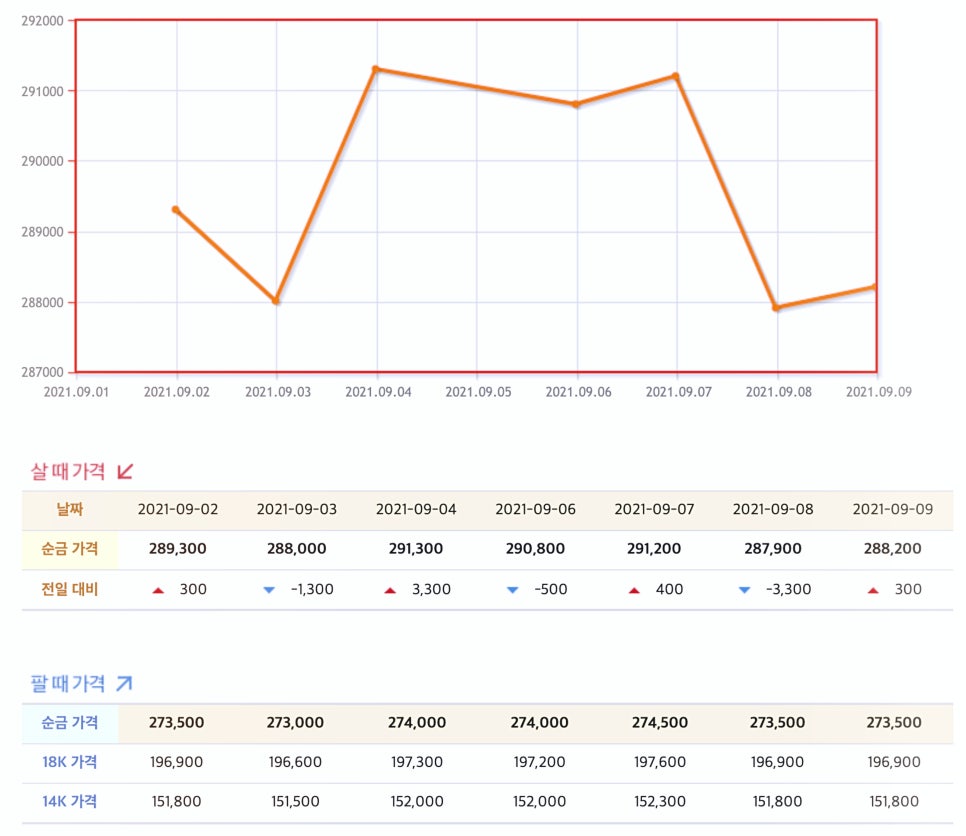
Task: Select the 2021-09-06 date column header
Action: click(x=535, y=510)
